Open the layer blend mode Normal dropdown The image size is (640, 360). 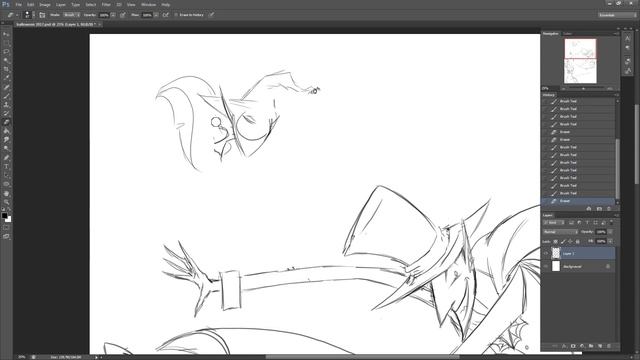[x=560, y=232]
